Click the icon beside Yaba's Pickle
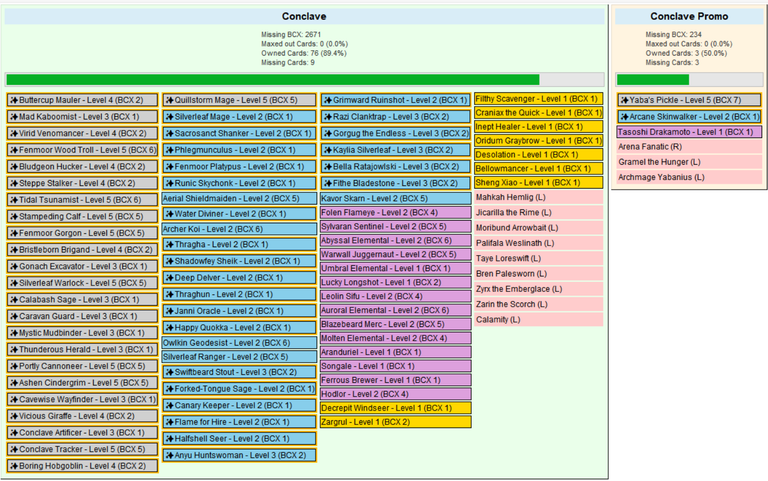The image size is (768, 481). point(624,100)
